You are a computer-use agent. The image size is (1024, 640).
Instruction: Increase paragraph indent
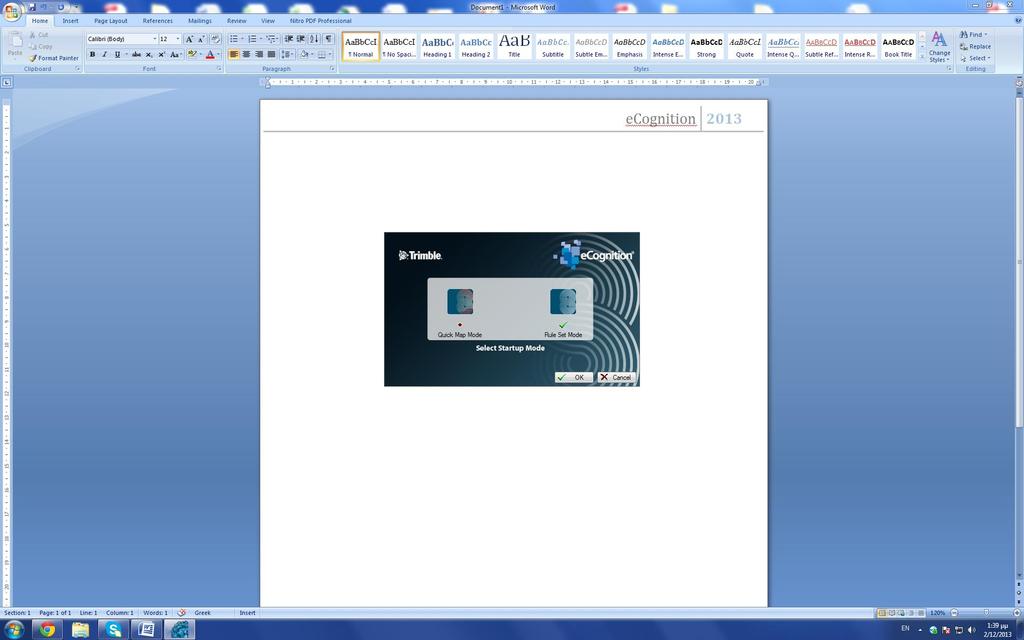301,39
